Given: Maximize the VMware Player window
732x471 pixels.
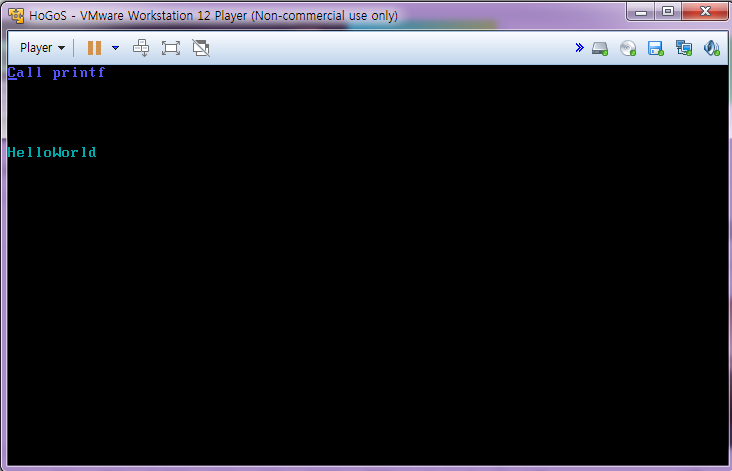Looking at the screenshot, I should point(668,12).
